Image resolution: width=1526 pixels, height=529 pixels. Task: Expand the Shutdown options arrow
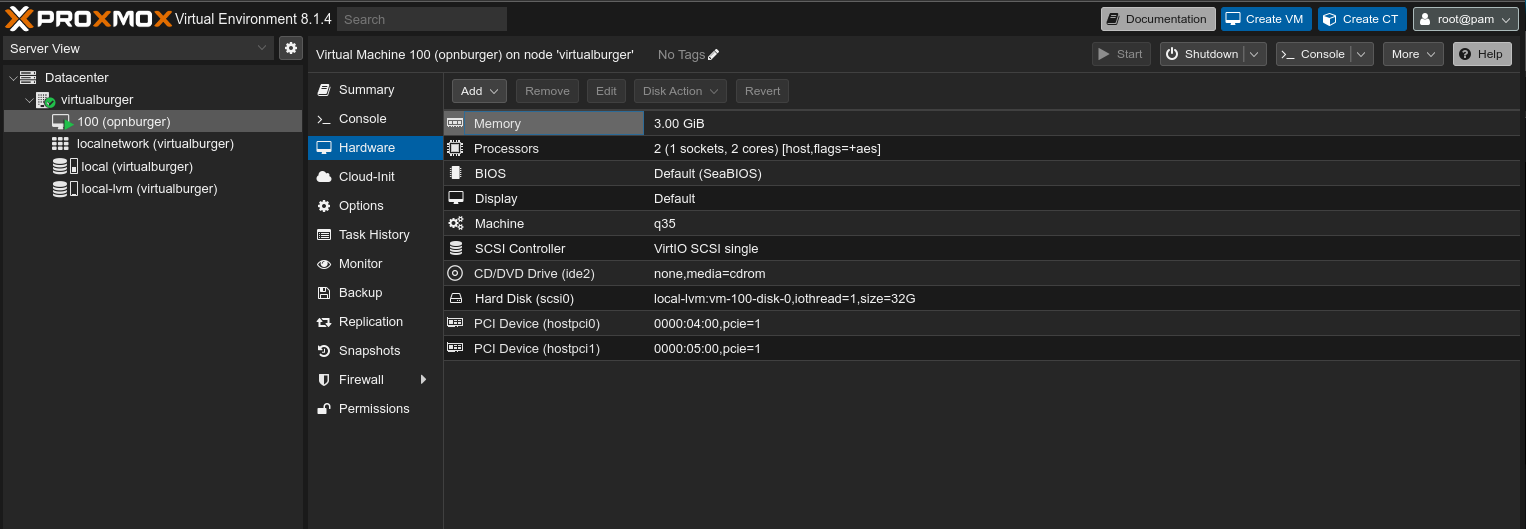pos(1256,54)
